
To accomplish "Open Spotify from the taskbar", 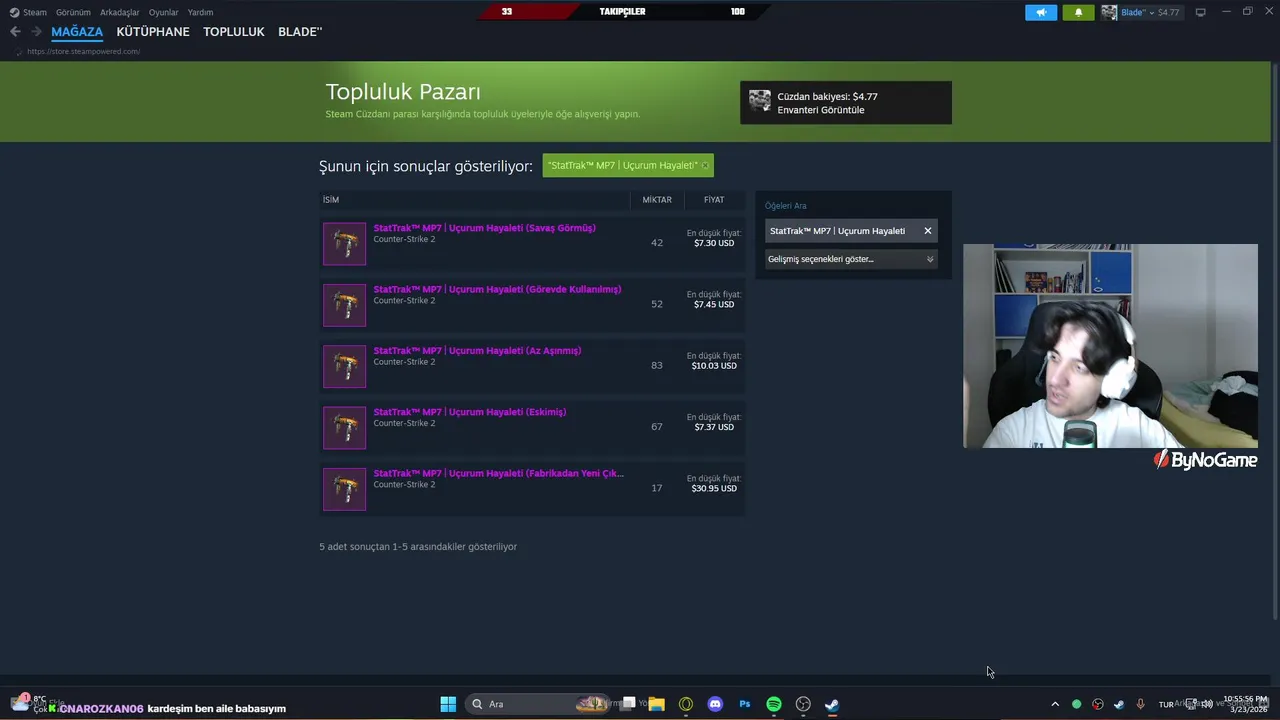I will pyautogui.click(x=774, y=704).
